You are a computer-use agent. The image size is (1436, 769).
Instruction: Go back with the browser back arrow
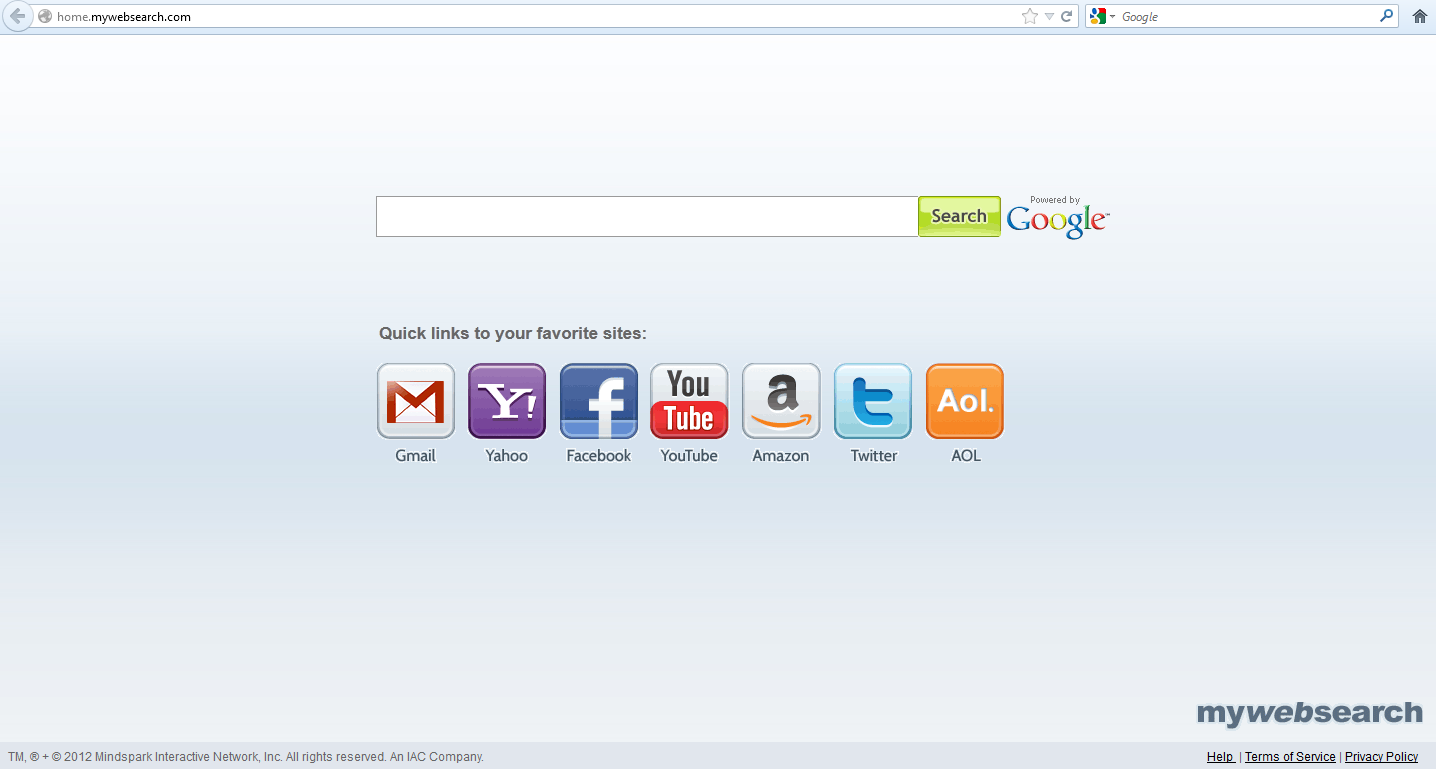pyautogui.click(x=17, y=16)
